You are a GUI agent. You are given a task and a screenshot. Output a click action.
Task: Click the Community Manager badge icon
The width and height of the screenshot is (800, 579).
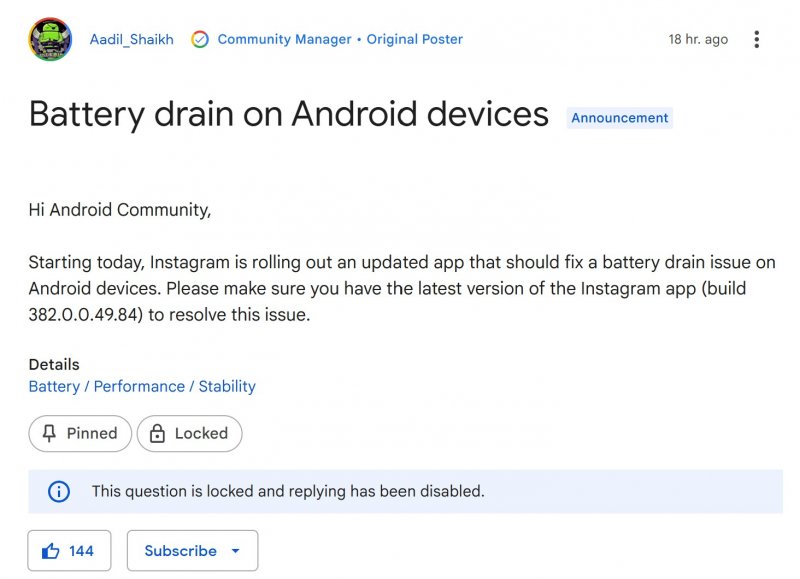(200, 40)
